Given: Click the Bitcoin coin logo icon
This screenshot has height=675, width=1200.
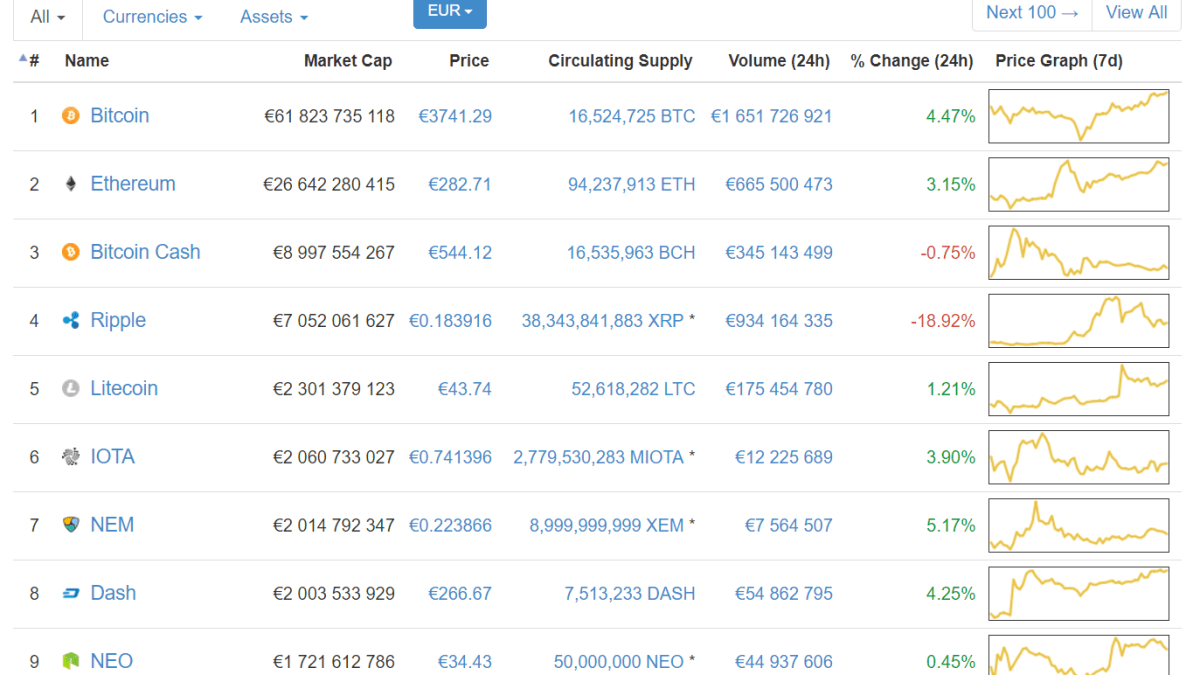Looking at the screenshot, I should (x=70, y=116).
